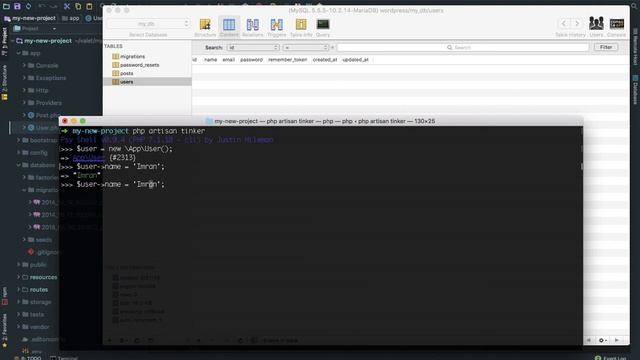Click the App\User link in terminal output
The width and height of the screenshot is (640, 360).
89,158
